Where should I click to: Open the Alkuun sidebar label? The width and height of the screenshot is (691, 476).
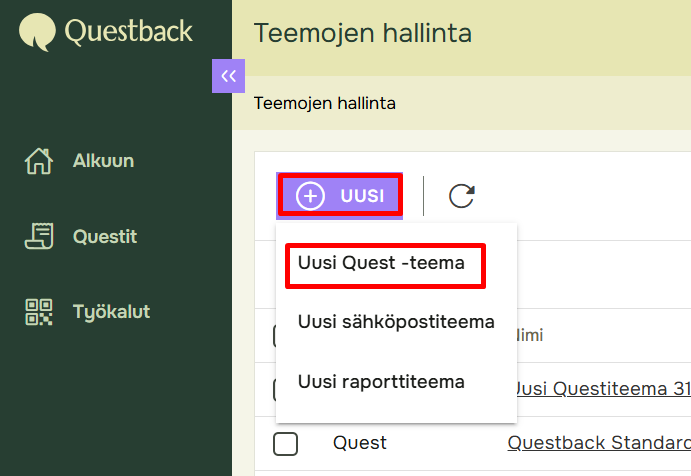103,161
